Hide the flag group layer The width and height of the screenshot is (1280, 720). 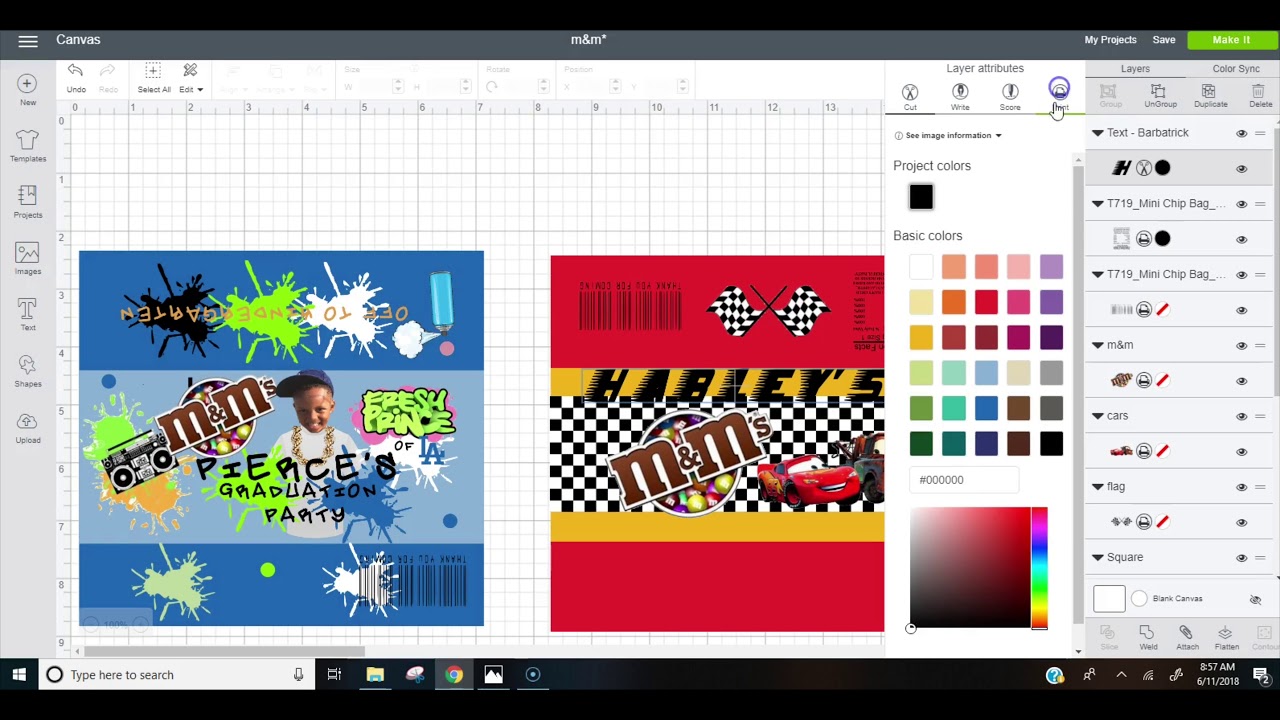tap(1242, 487)
